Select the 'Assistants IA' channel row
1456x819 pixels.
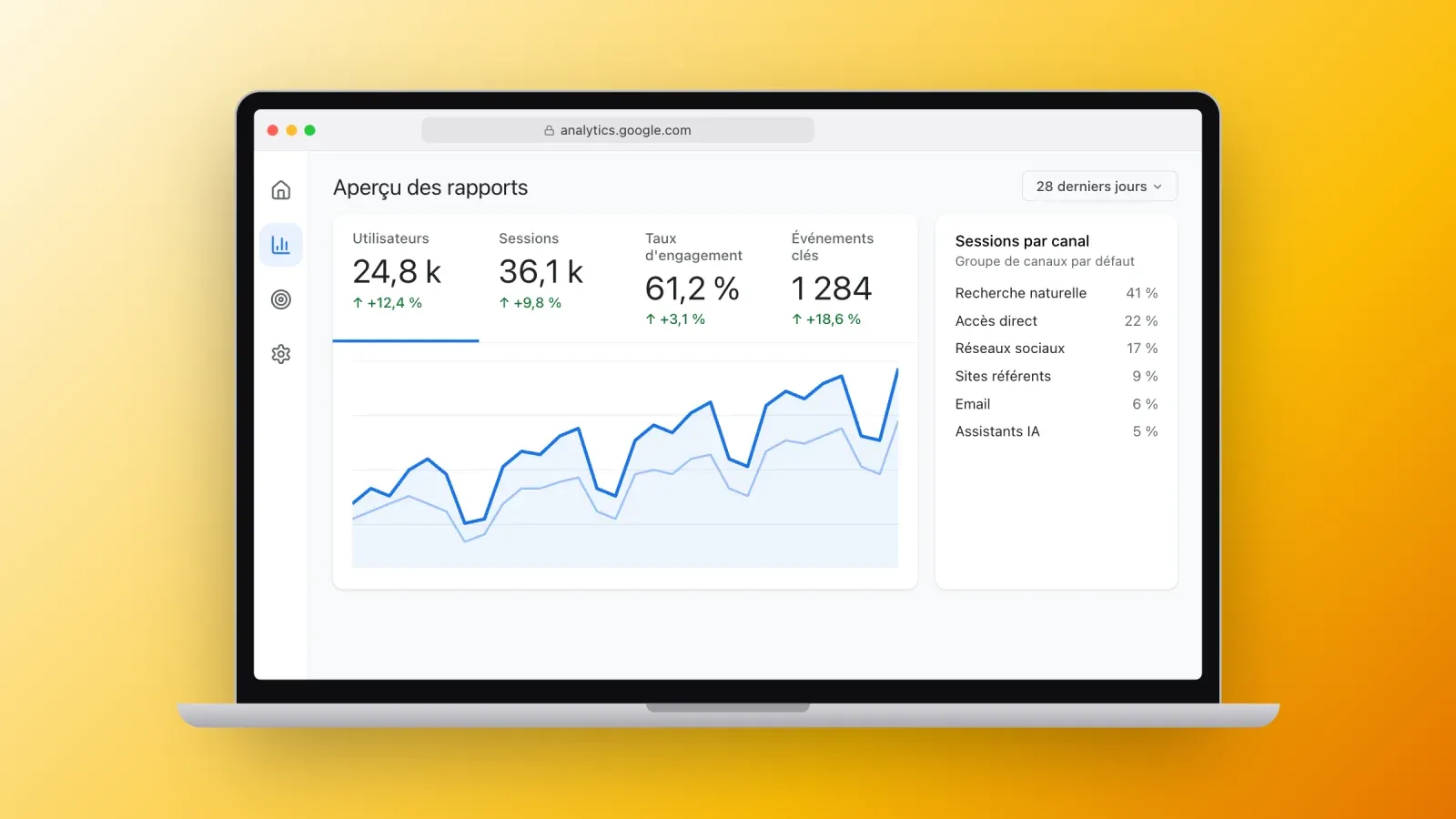click(x=1057, y=431)
